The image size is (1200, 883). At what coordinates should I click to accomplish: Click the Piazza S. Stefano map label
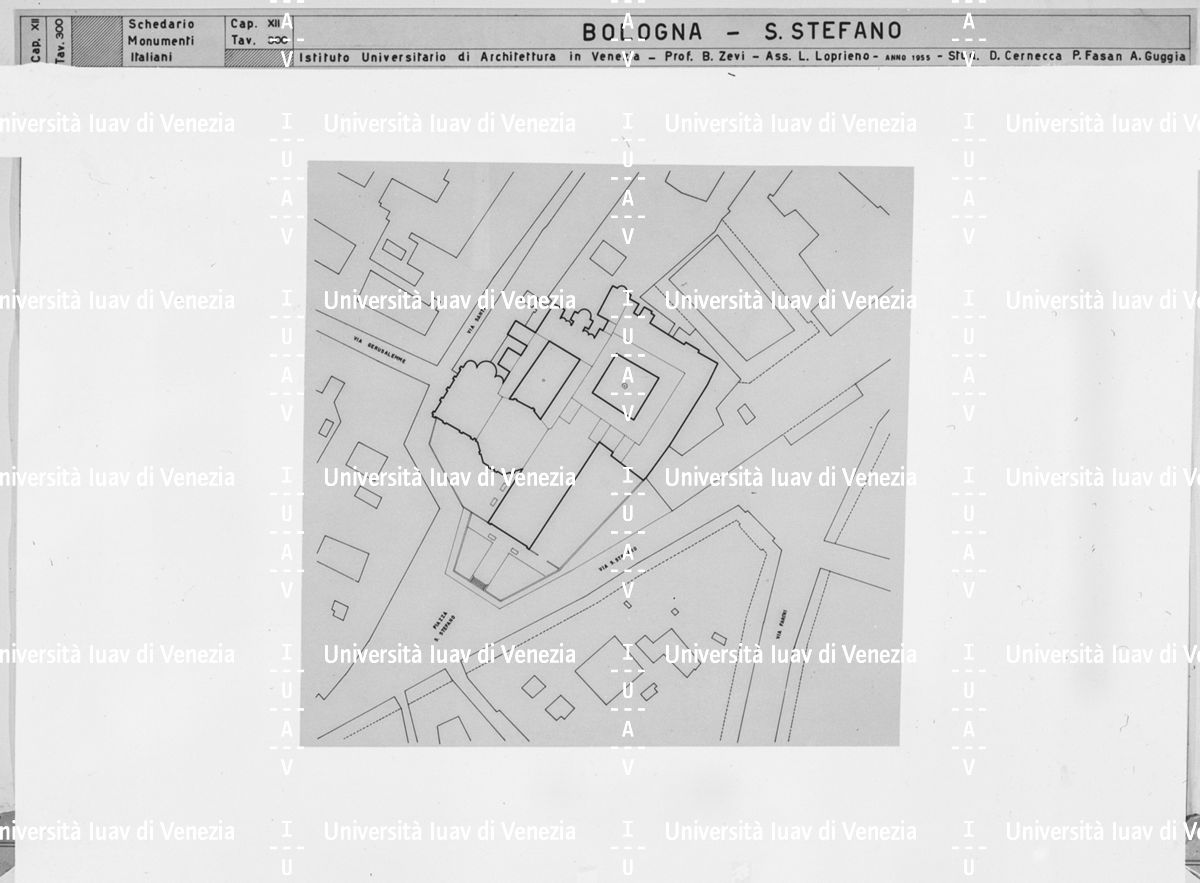pyautogui.click(x=444, y=626)
